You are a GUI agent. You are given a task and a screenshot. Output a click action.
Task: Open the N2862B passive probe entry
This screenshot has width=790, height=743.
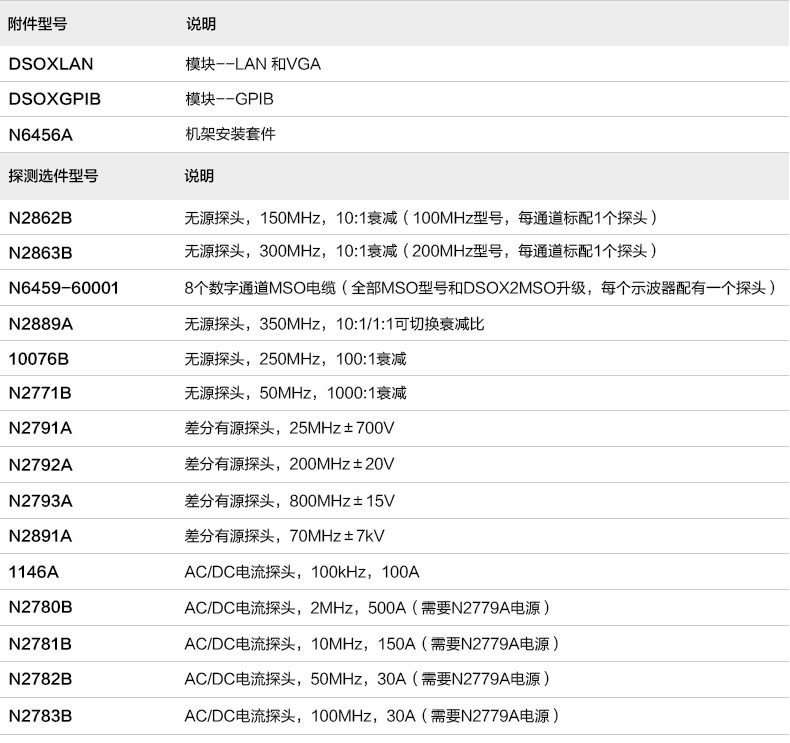point(41,217)
